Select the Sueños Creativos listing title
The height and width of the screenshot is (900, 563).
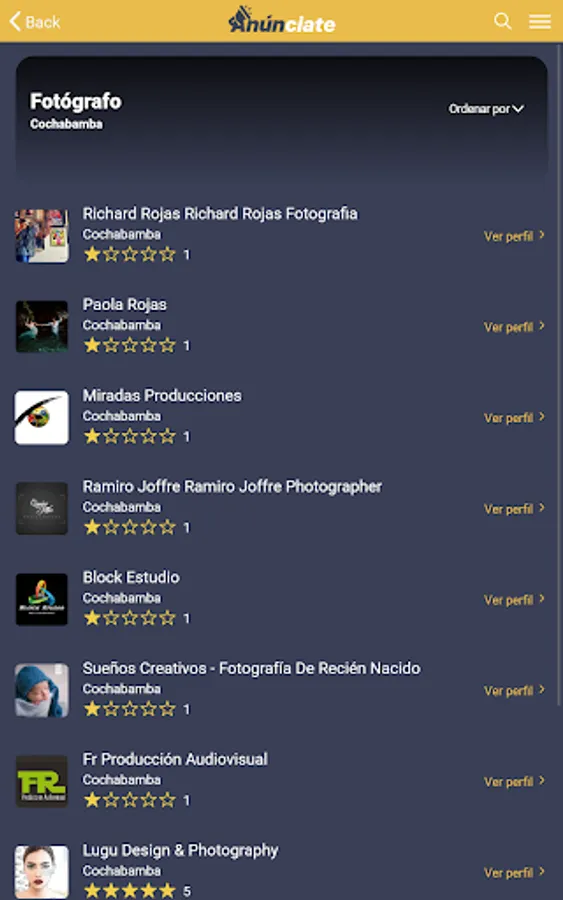click(251, 668)
